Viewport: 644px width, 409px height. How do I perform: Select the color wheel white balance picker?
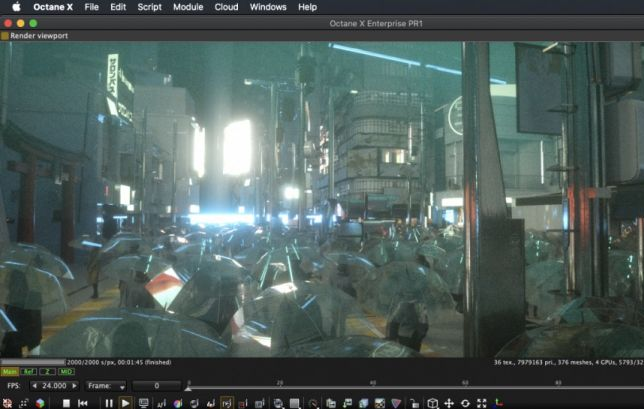tap(178, 403)
